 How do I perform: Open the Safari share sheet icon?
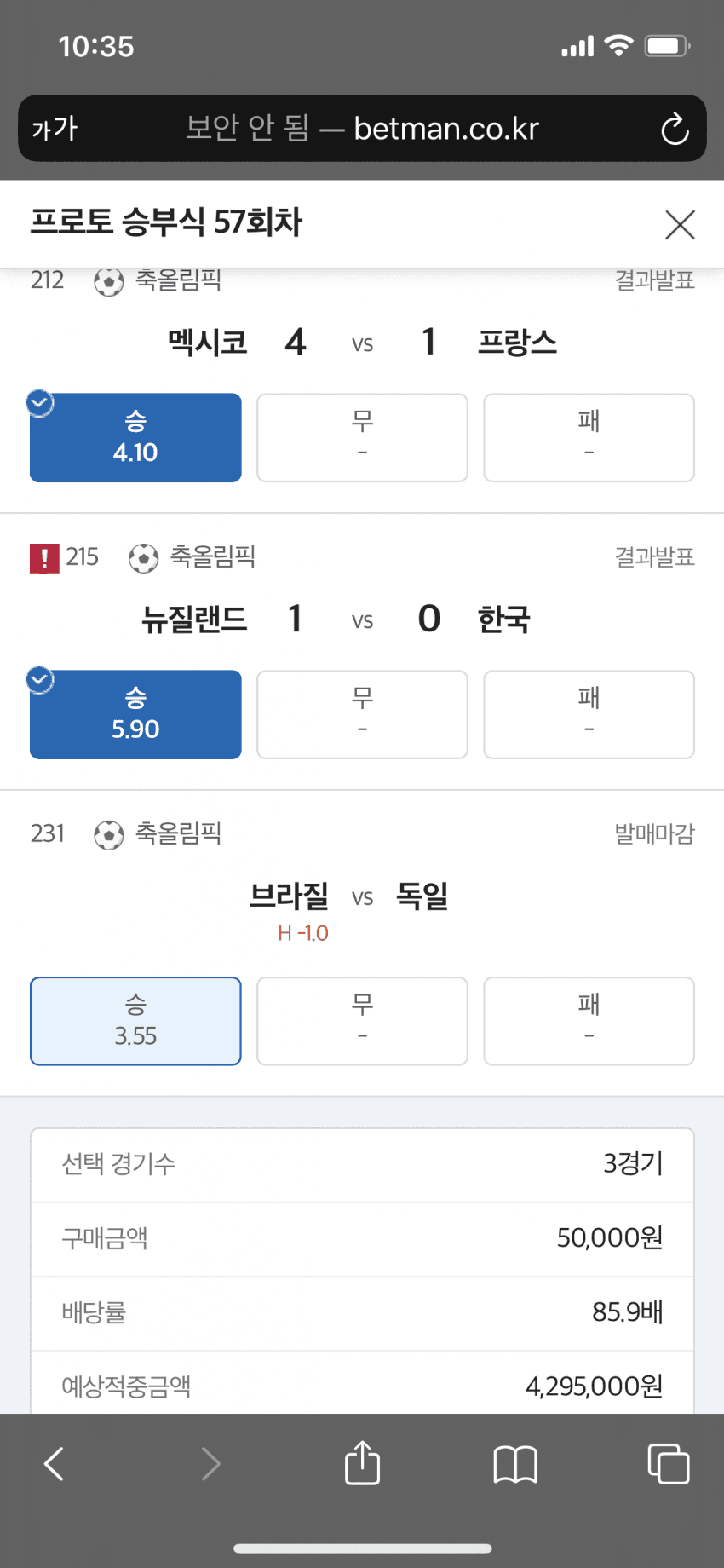click(362, 1462)
